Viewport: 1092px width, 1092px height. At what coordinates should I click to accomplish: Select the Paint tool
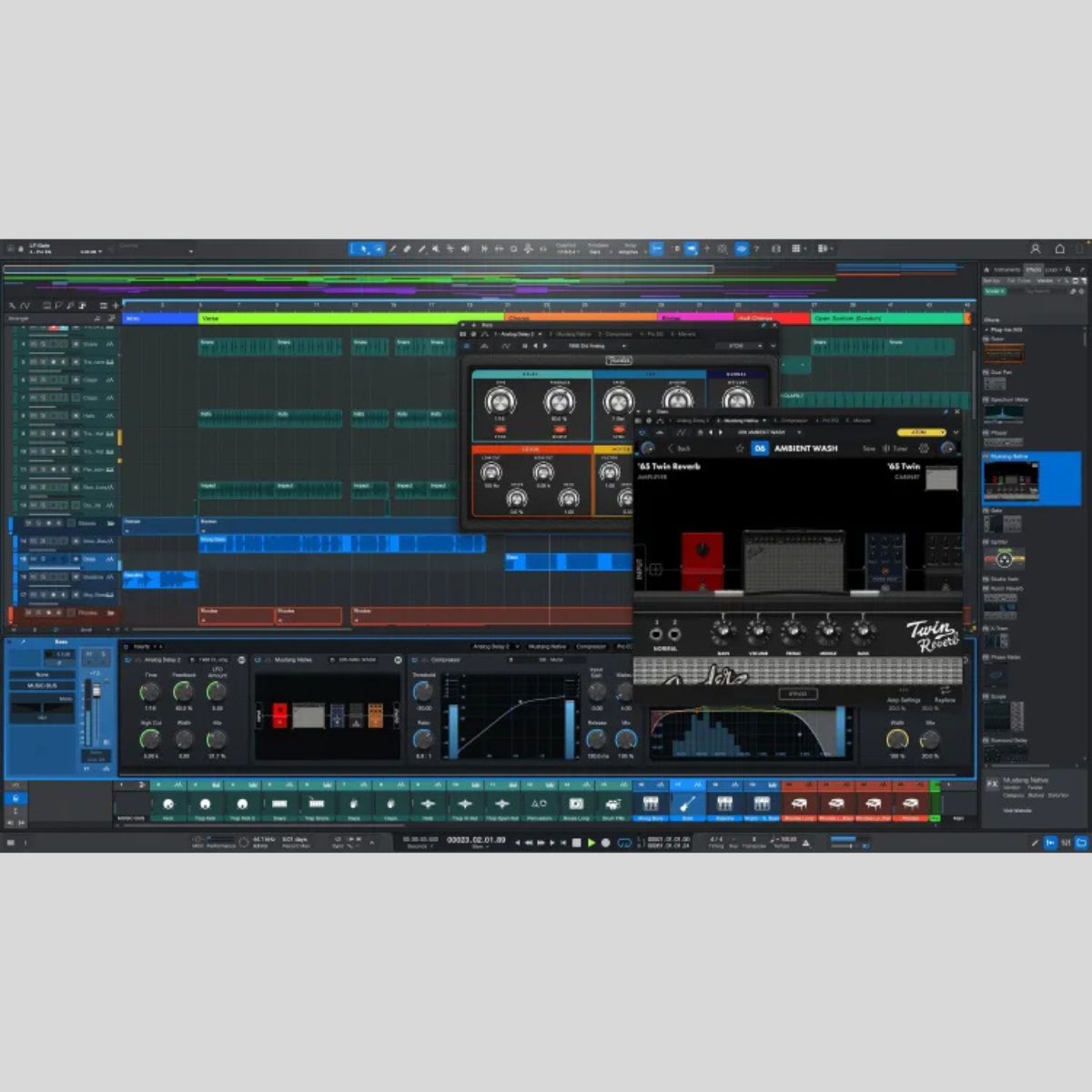point(393,248)
